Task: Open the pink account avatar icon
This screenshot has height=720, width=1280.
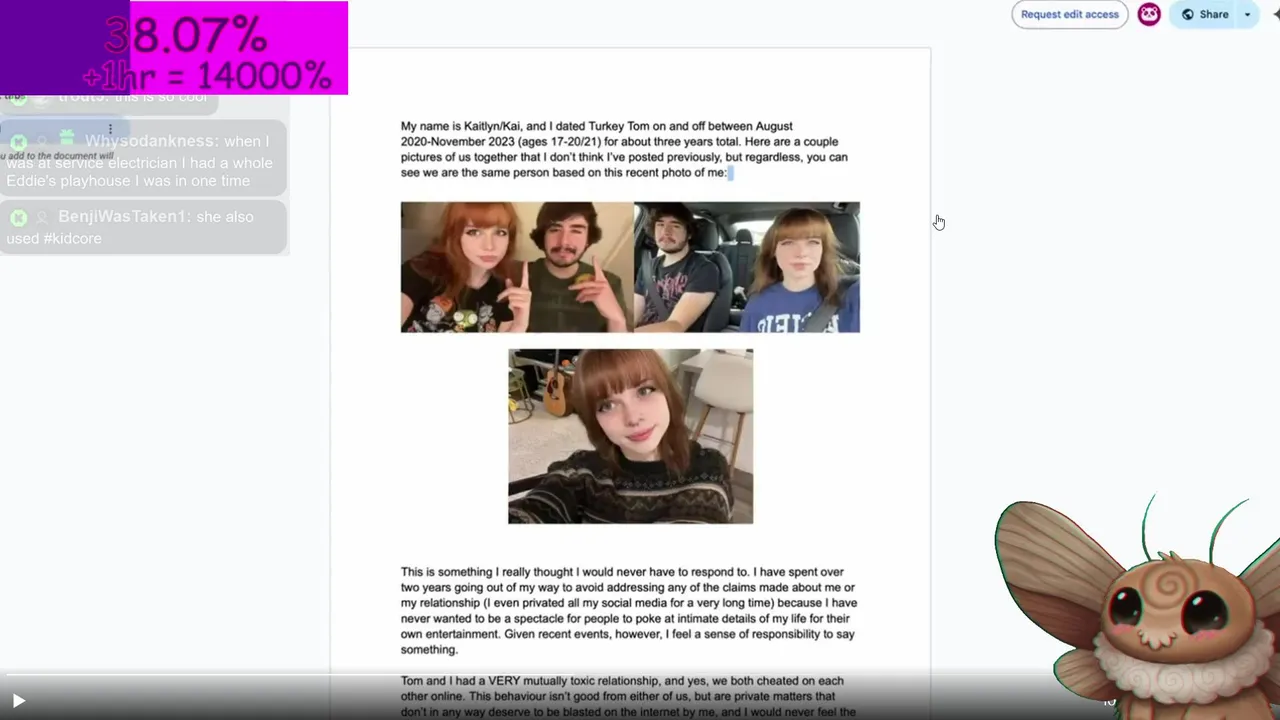Action: (x=1149, y=14)
